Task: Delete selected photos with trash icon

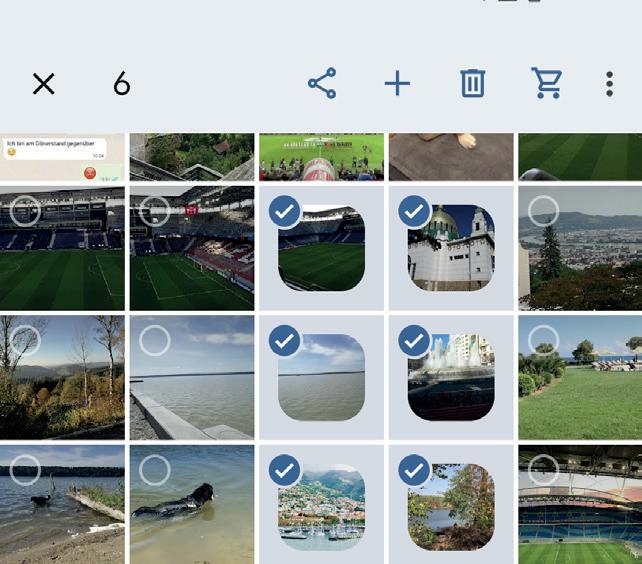Action: click(473, 84)
